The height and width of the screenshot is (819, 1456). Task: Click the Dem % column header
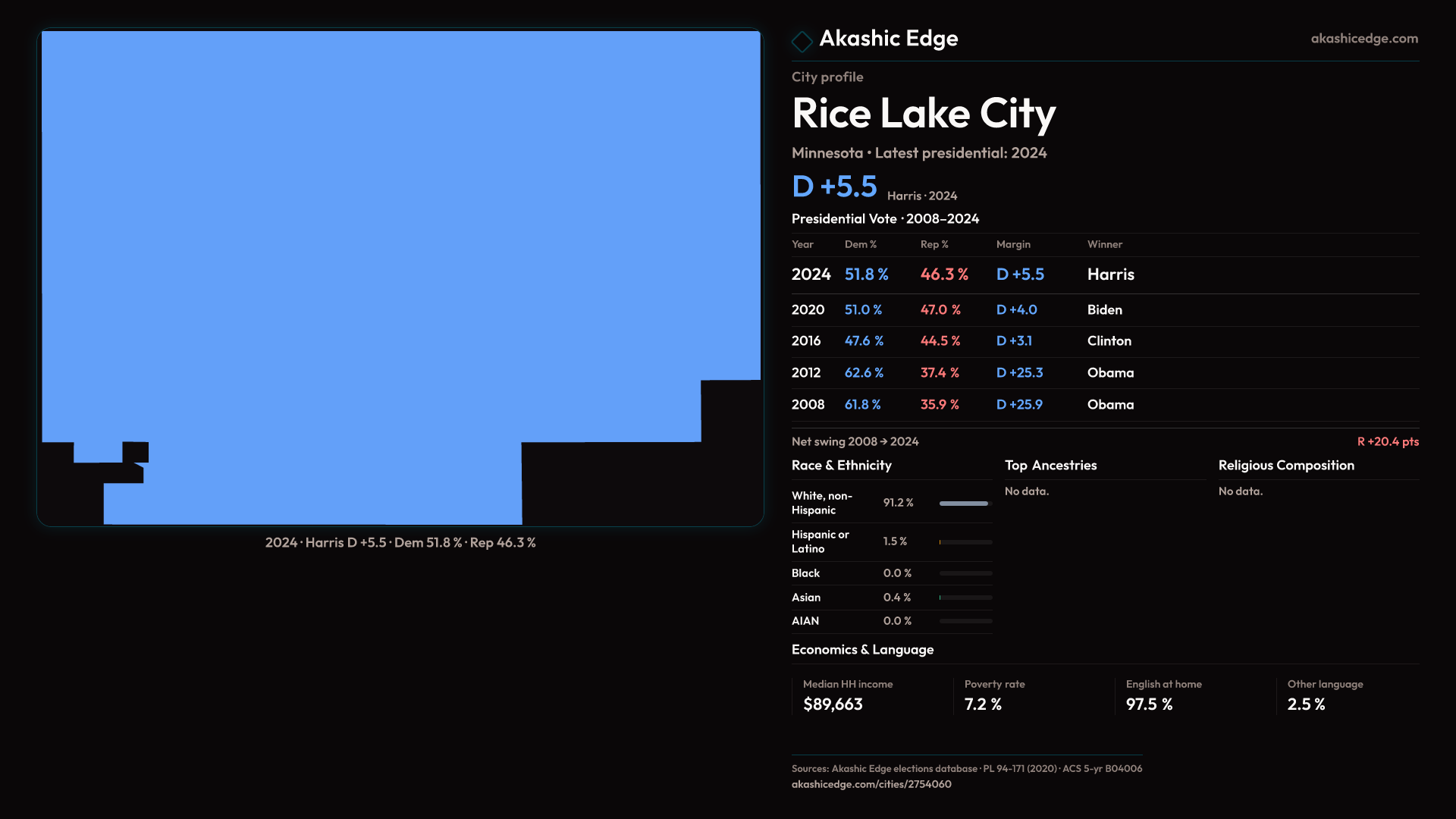tap(860, 244)
